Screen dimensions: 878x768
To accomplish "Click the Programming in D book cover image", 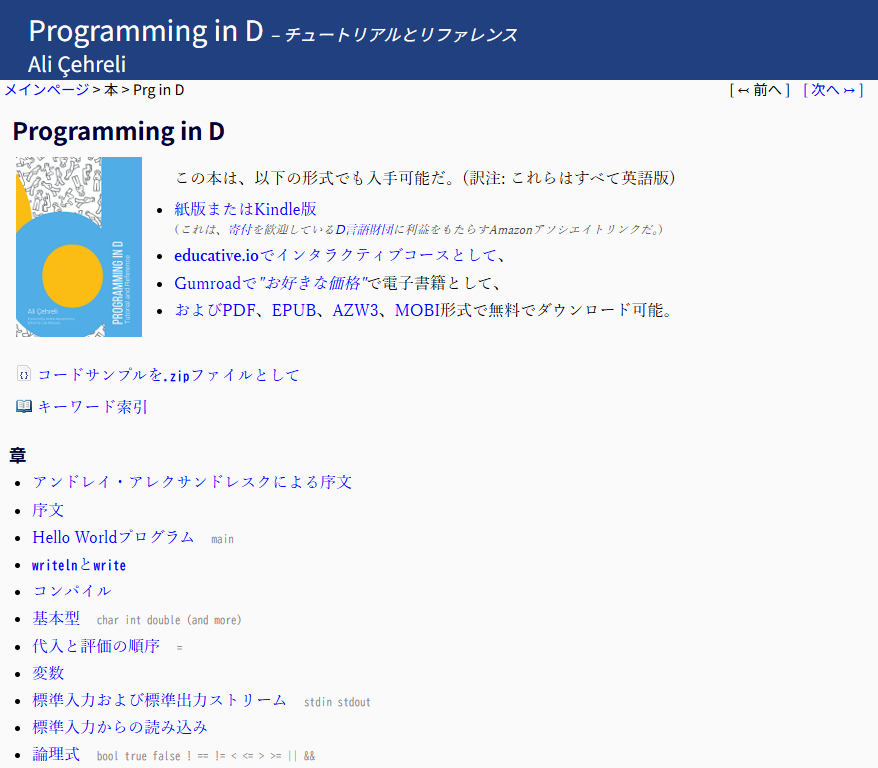I will (79, 246).
